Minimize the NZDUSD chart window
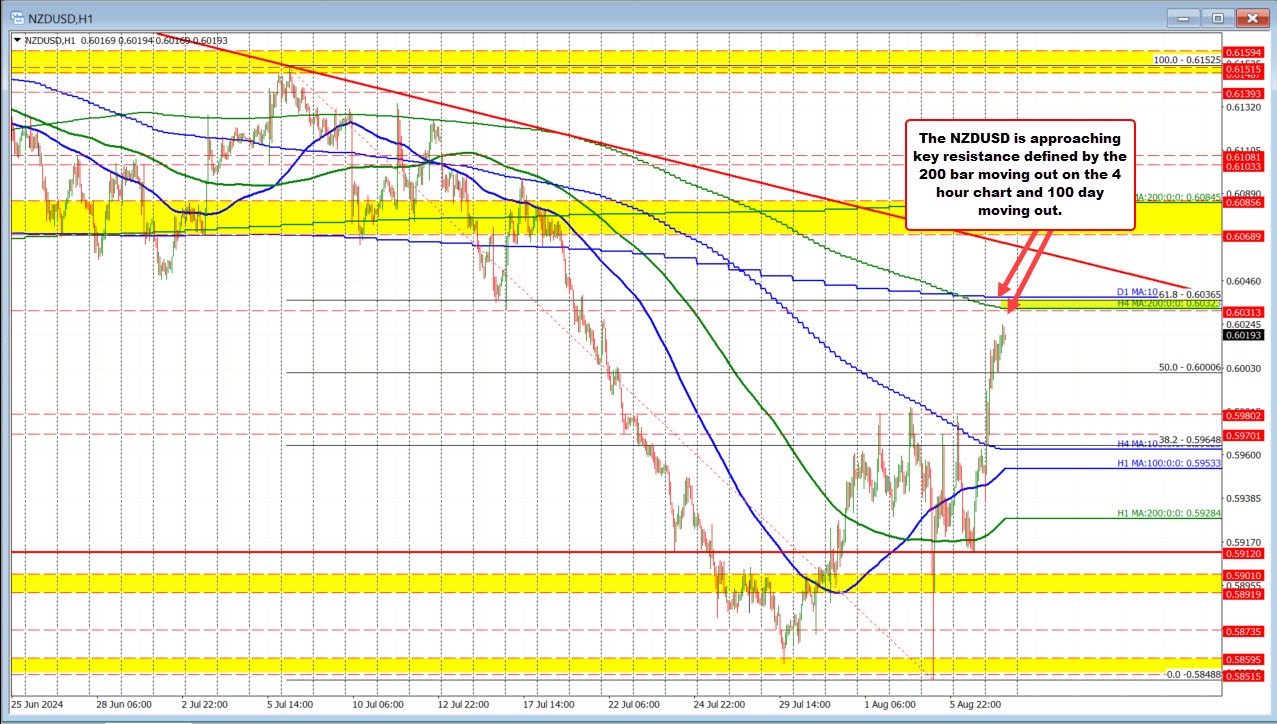This screenshot has width=1277, height=724. click(x=1181, y=17)
